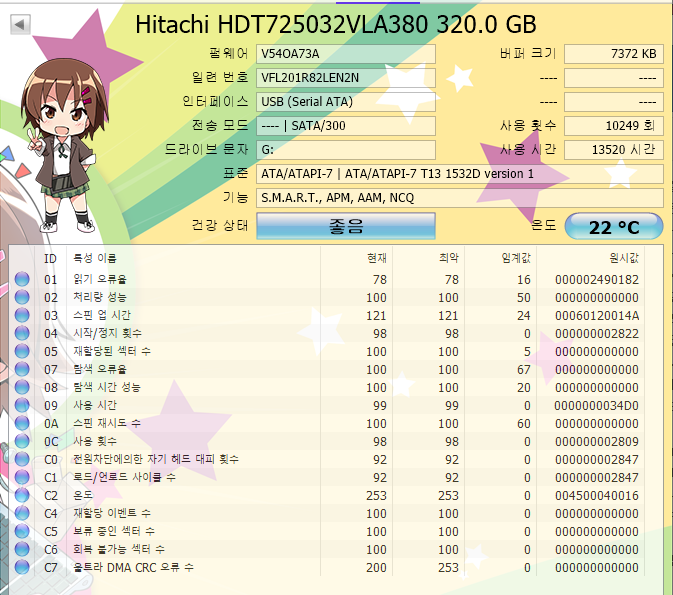Click the drive letter field G:
Viewport: 673px width, 595px height.
tap(346, 150)
